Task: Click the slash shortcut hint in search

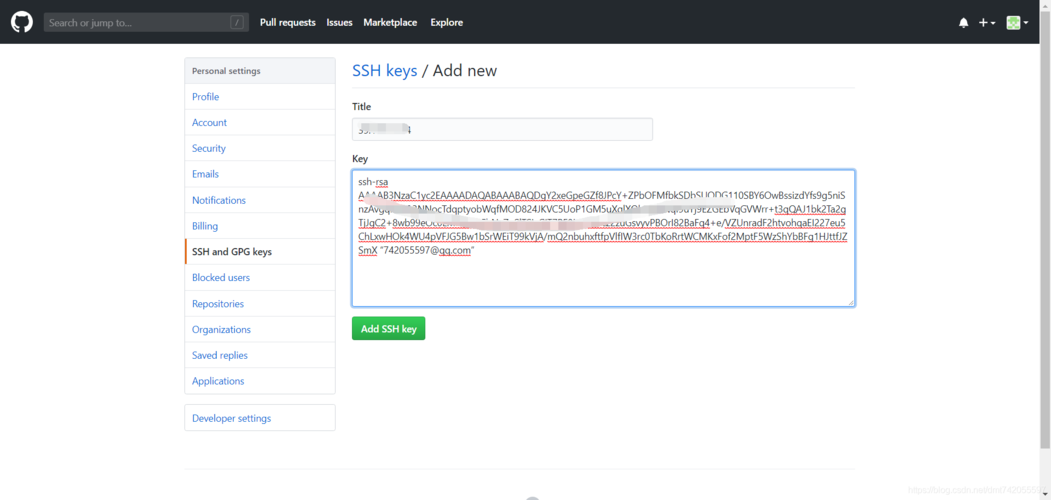Action: pyautogui.click(x=237, y=22)
